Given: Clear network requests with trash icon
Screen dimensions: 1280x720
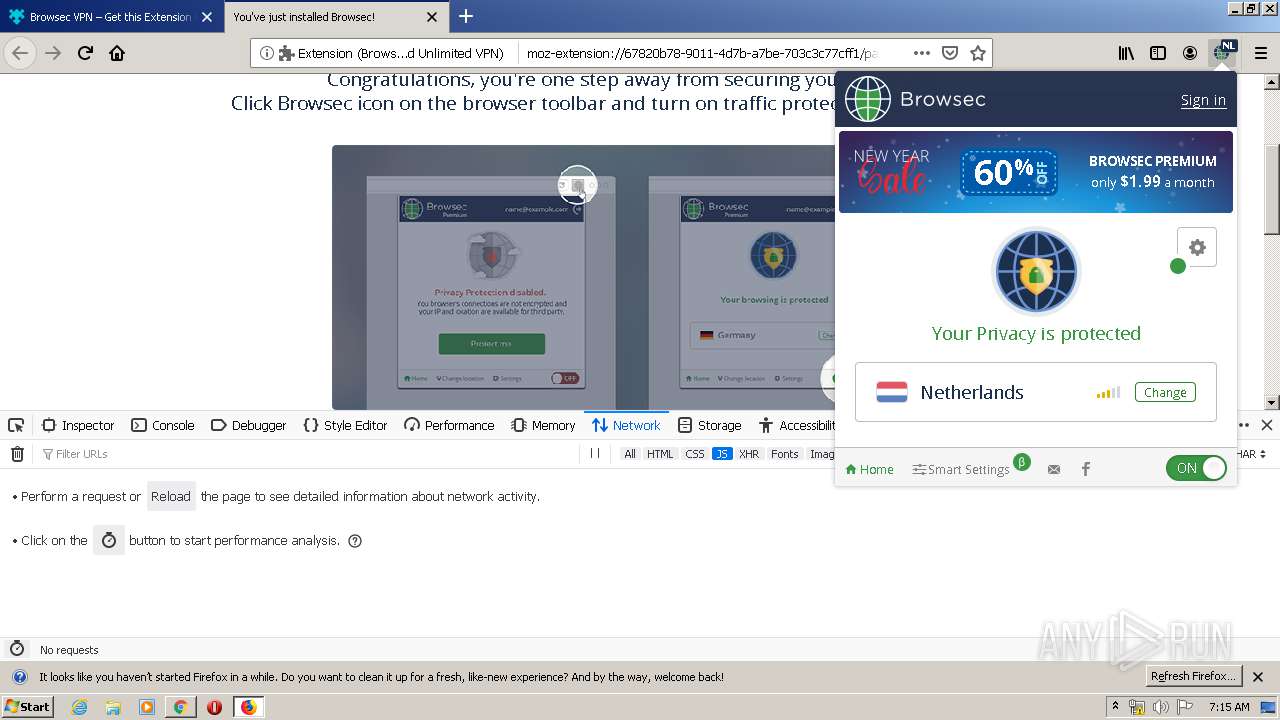Looking at the screenshot, I should [x=17, y=454].
